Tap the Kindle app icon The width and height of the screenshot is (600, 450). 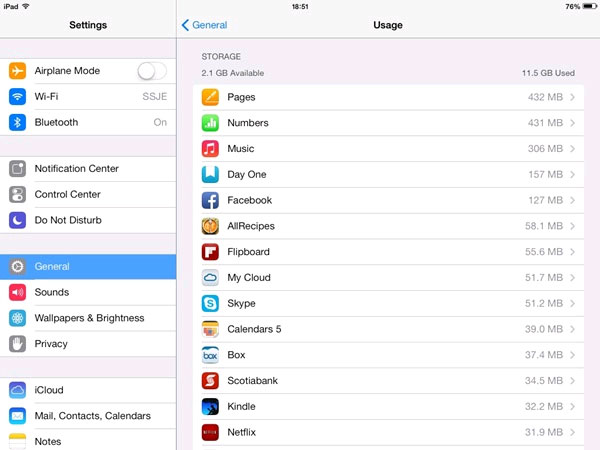[210, 406]
